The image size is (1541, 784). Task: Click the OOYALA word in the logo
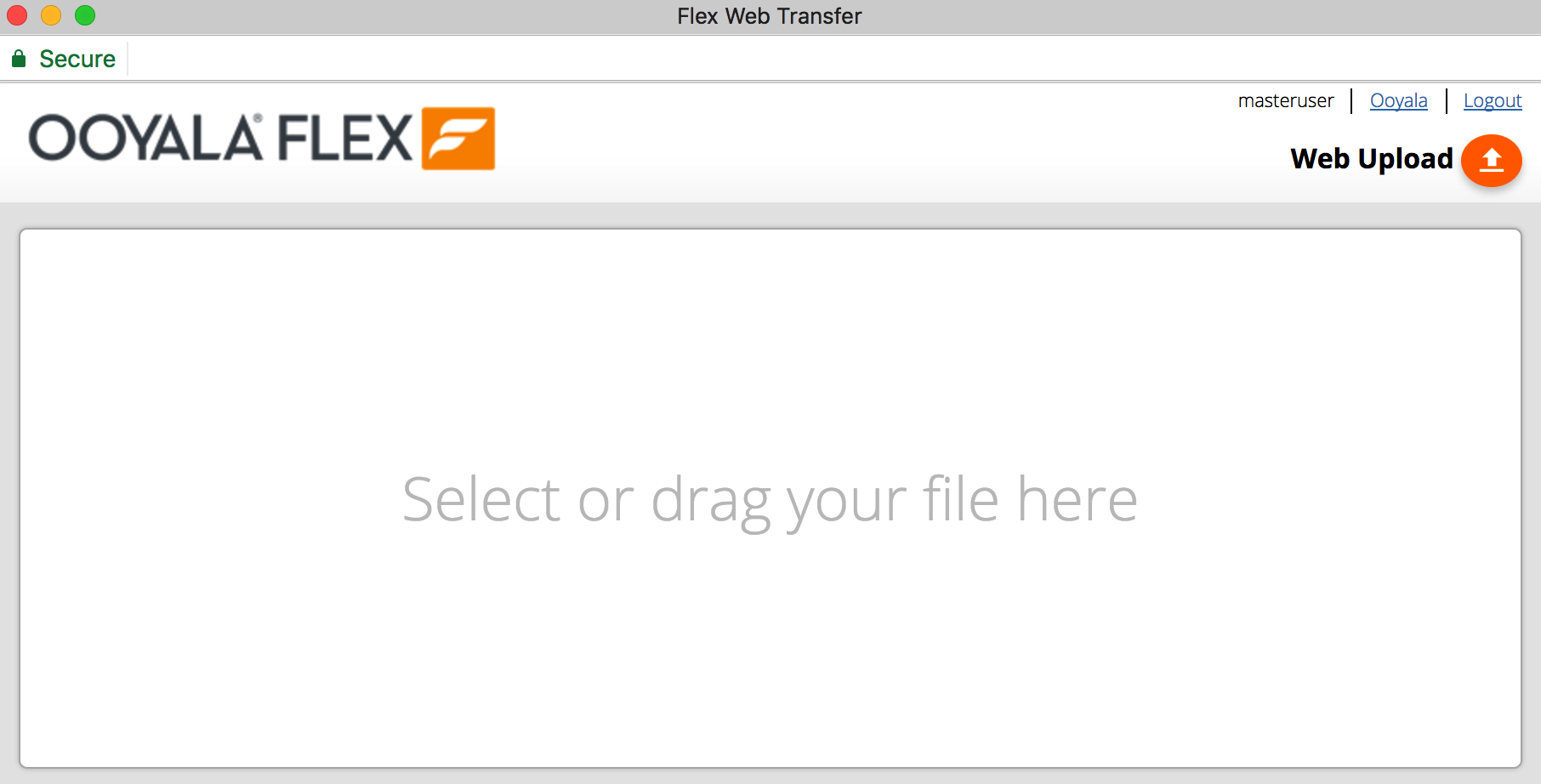click(146, 139)
